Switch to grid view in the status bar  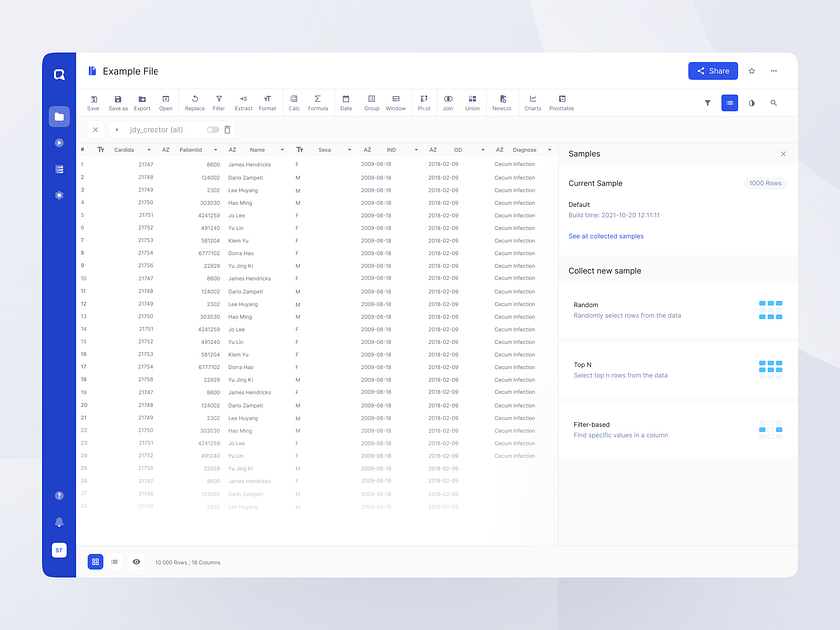click(95, 561)
